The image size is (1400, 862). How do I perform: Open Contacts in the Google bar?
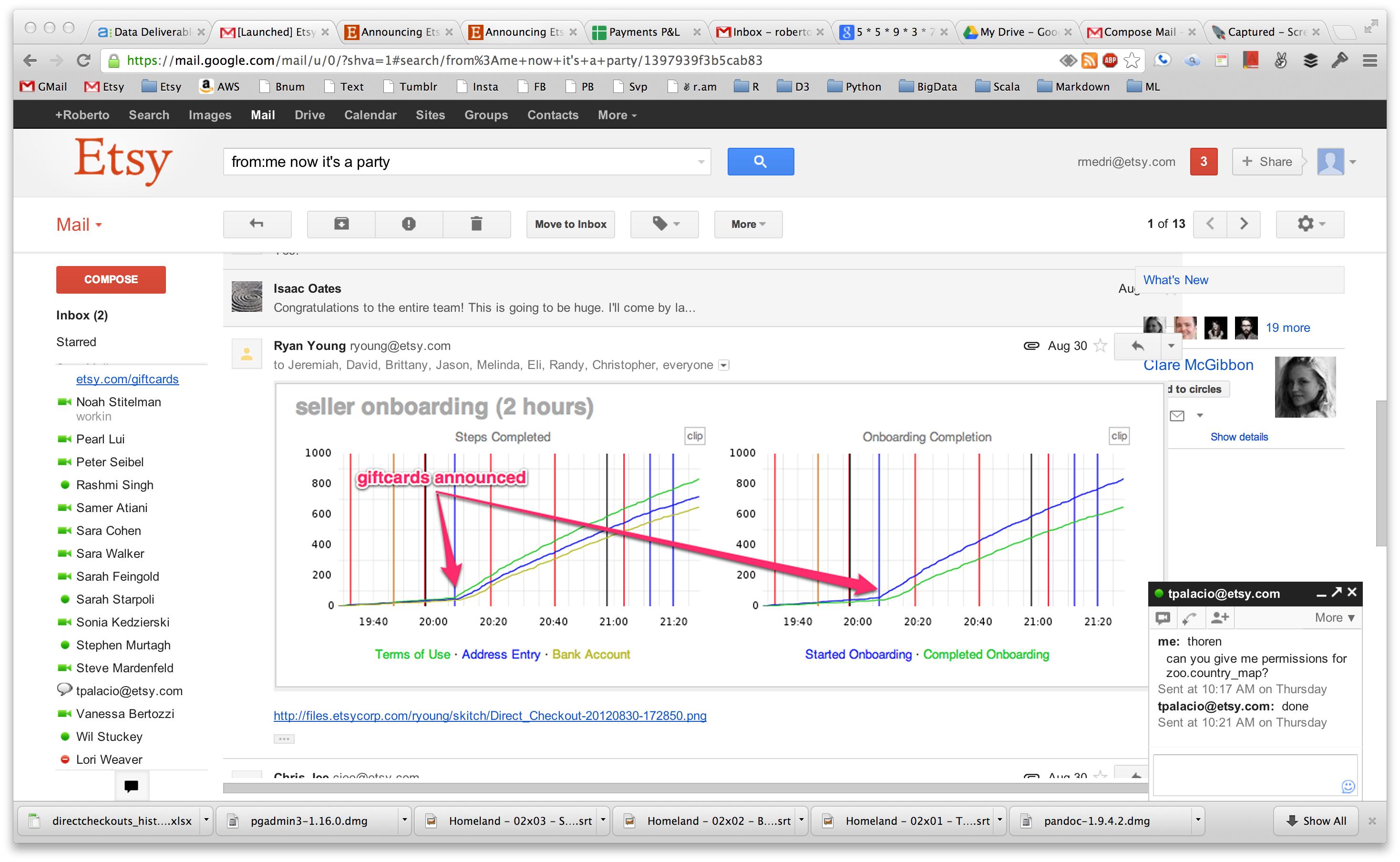[552, 115]
